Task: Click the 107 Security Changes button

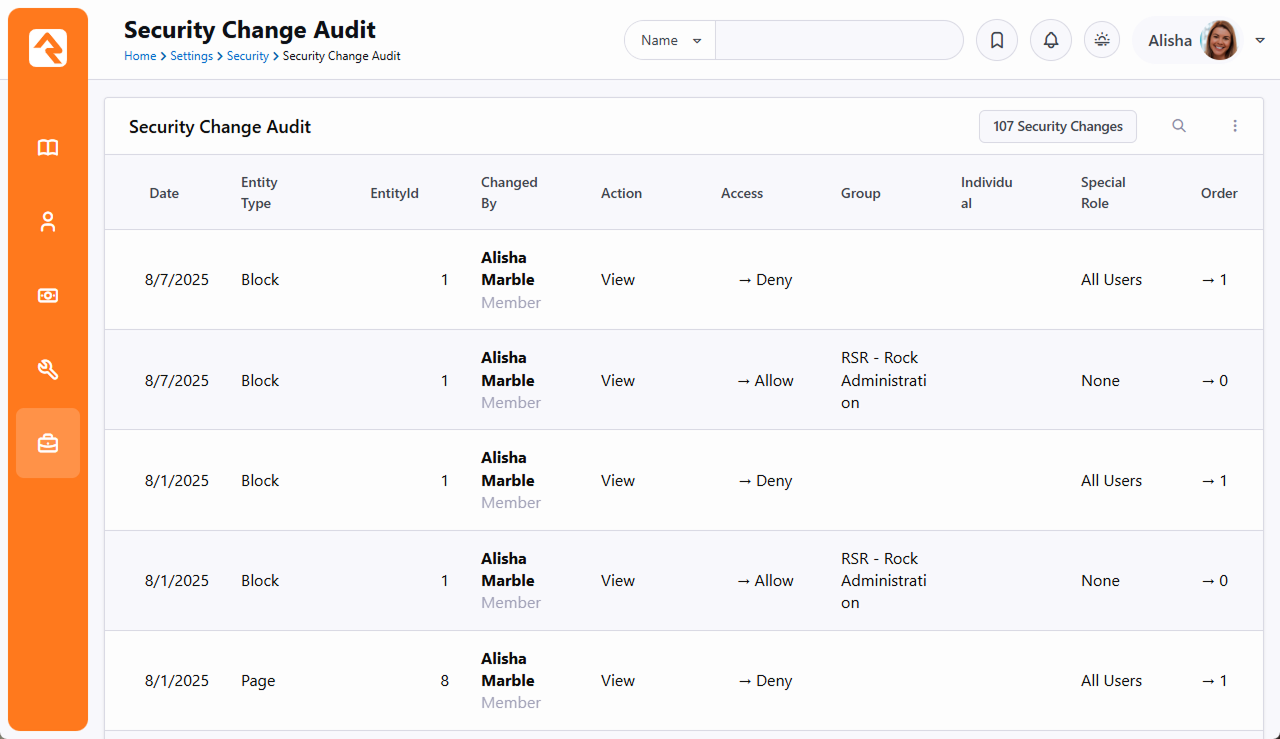Action: point(1057,126)
